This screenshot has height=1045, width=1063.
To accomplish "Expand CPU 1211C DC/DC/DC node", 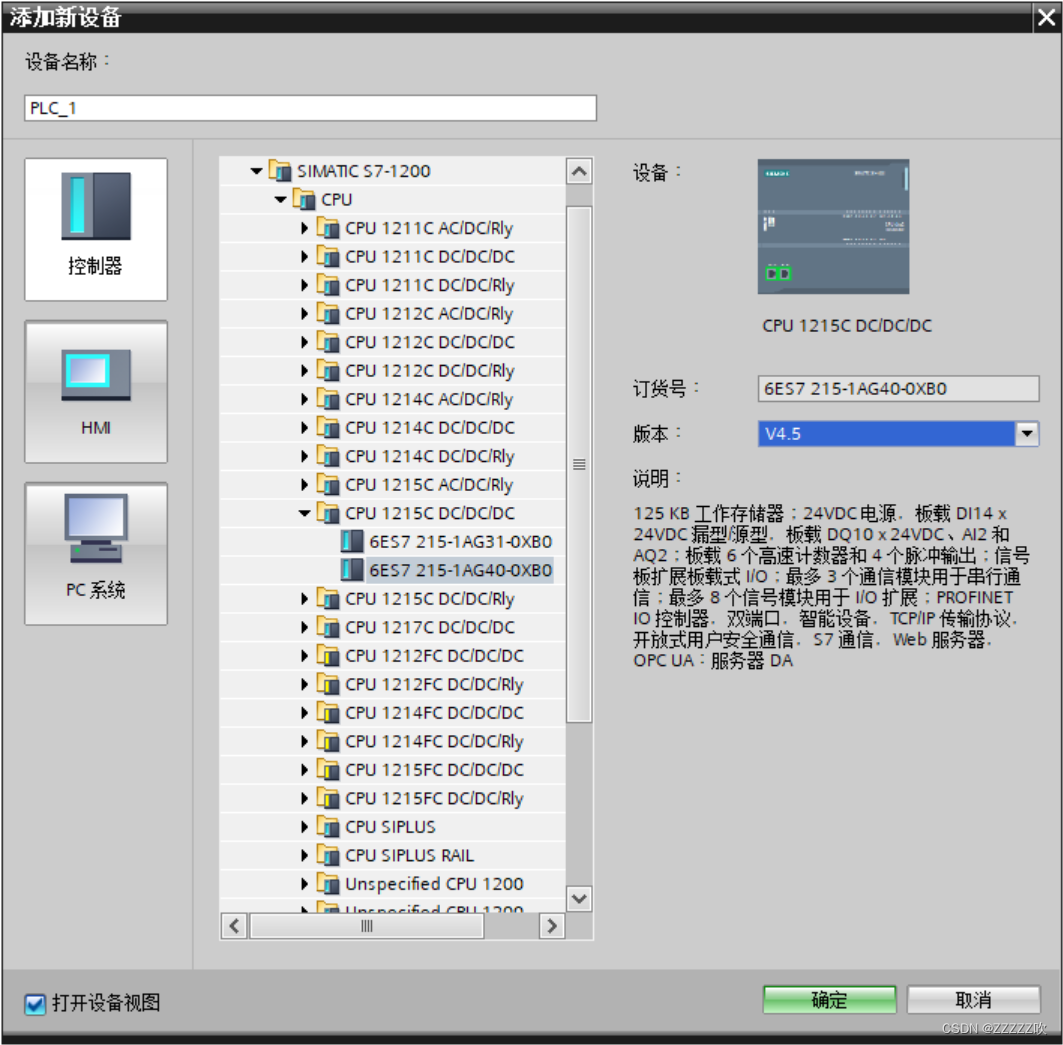I will pos(304,256).
